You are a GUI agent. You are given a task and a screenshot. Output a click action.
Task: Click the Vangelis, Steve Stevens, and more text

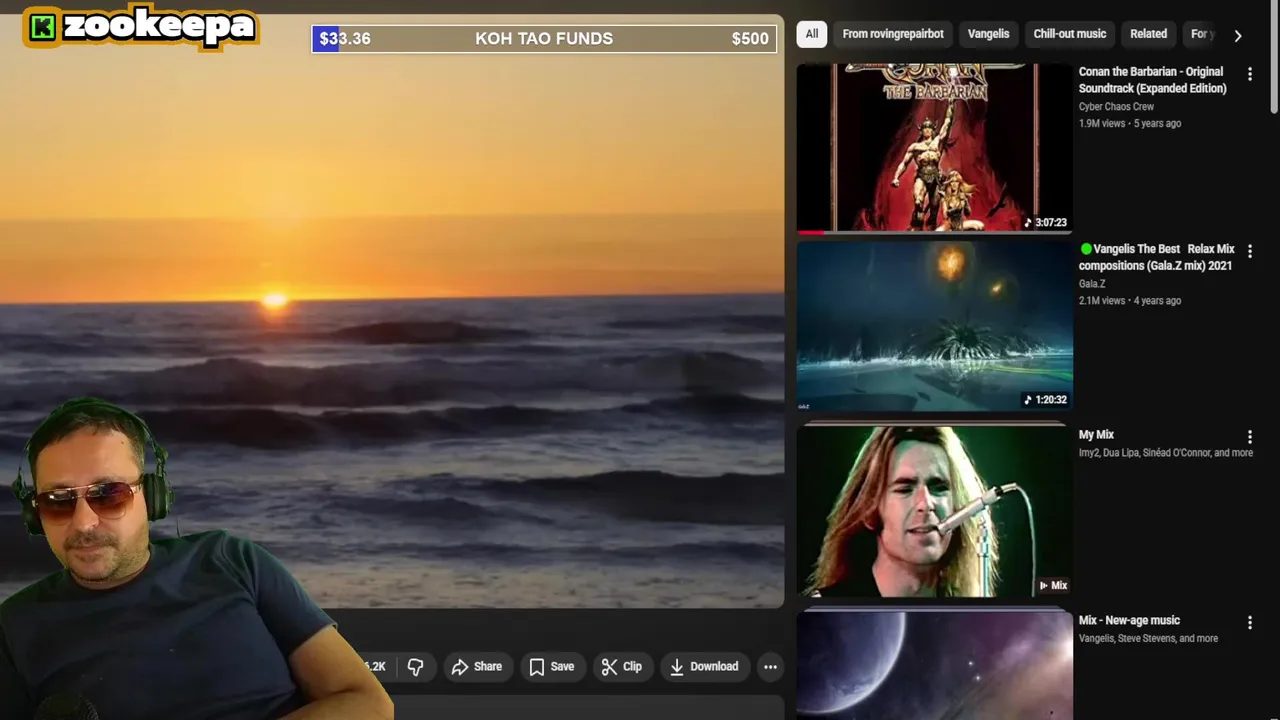tap(1148, 638)
